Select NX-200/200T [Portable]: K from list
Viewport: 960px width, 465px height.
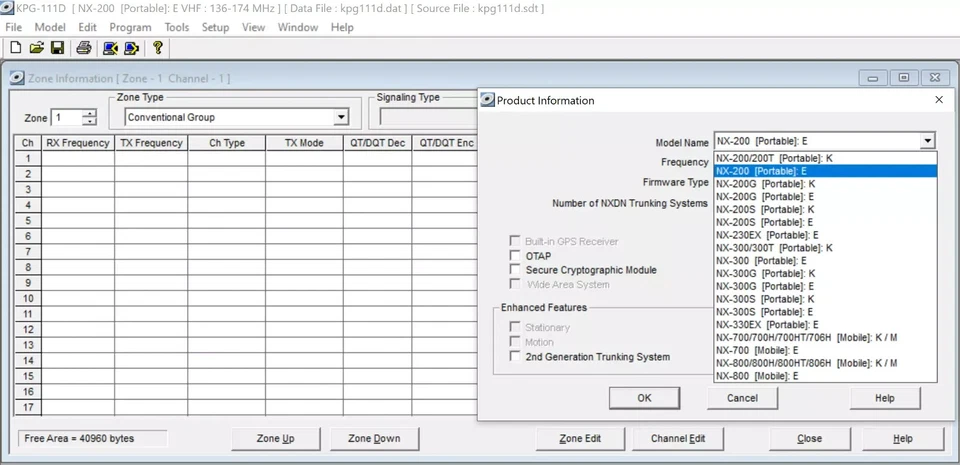[825, 158]
